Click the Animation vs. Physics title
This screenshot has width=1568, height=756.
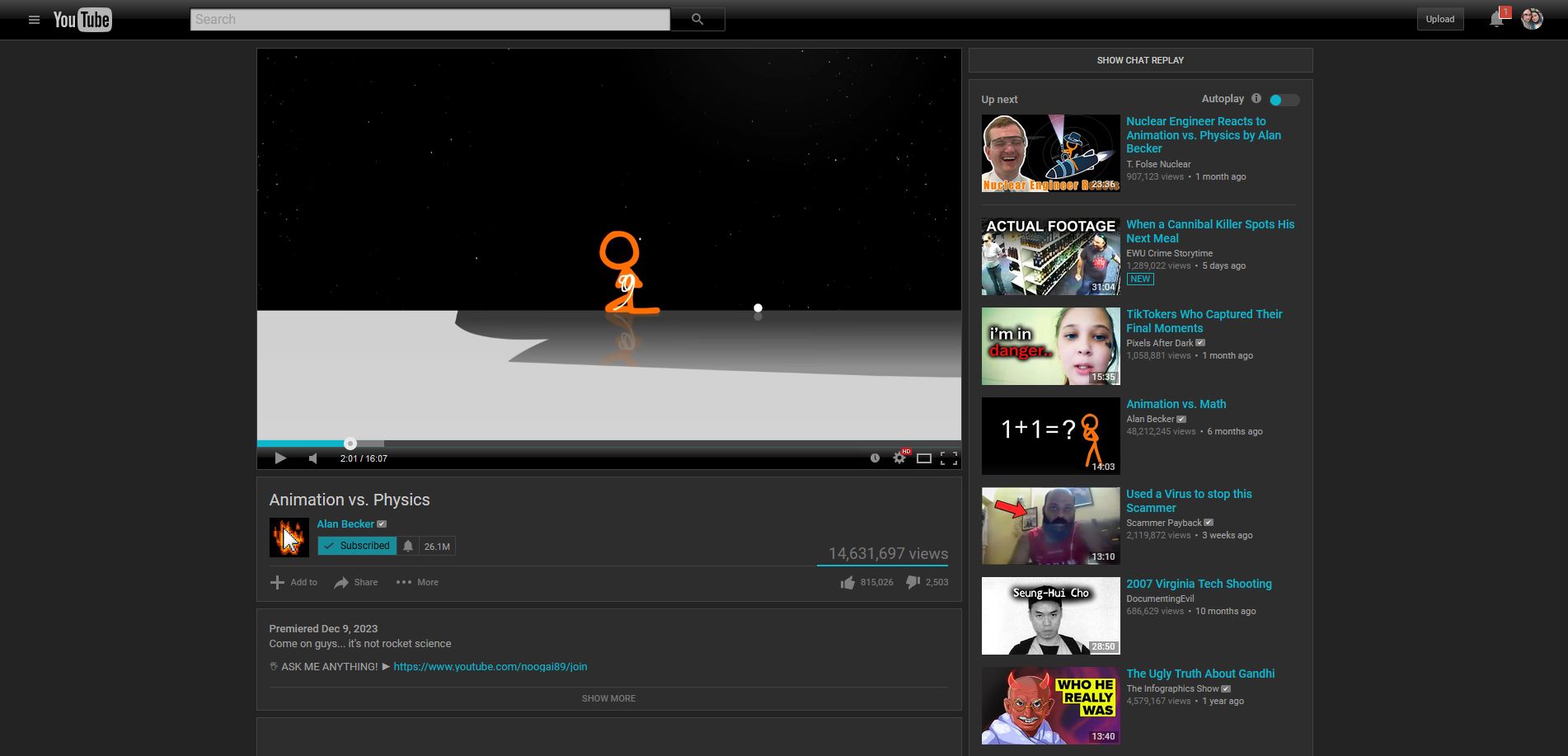(x=350, y=500)
